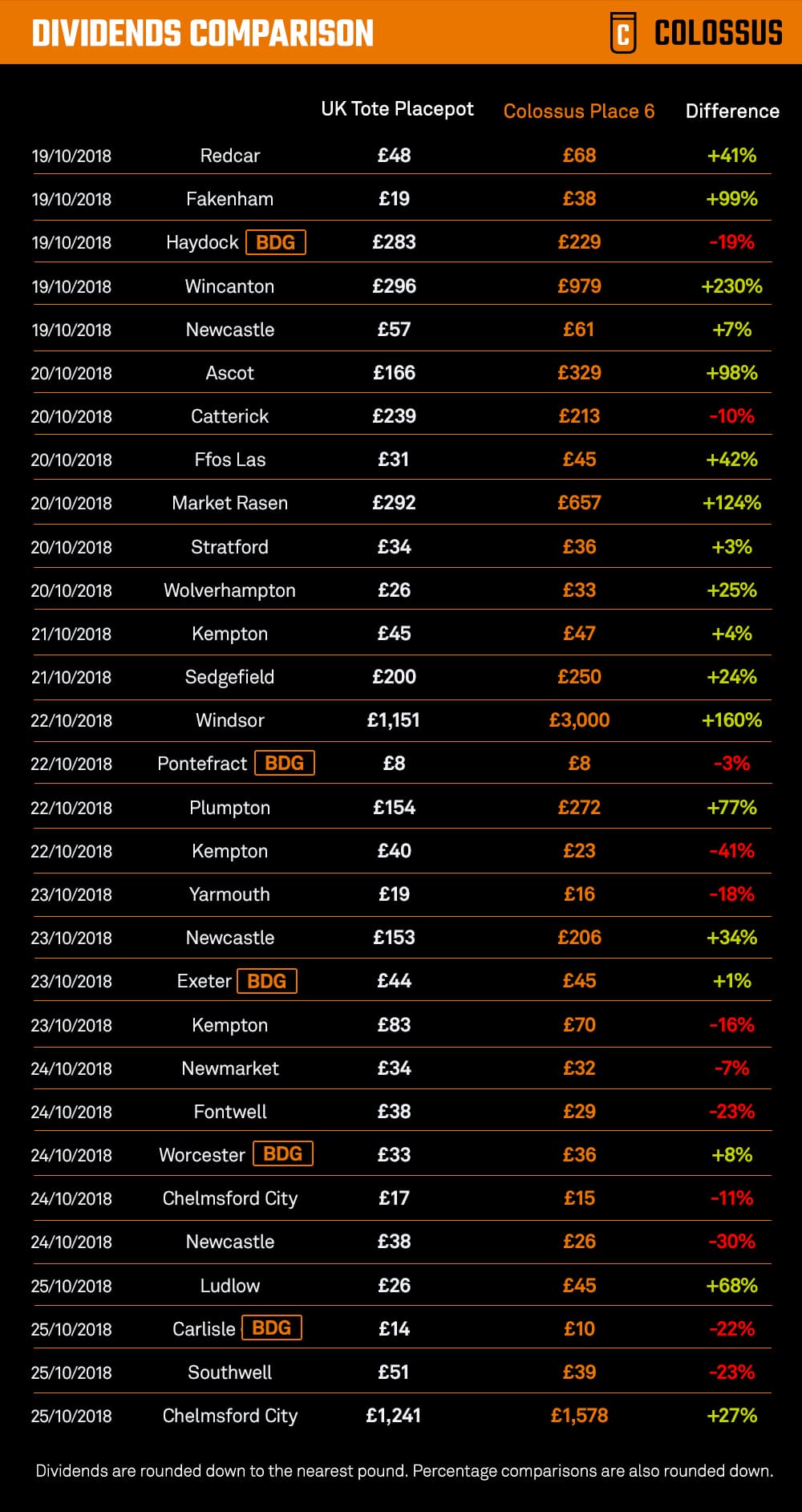Image resolution: width=802 pixels, height=1512 pixels.
Task: Click the Windsor £3,000 Colossus dividend
Action: click(x=579, y=720)
